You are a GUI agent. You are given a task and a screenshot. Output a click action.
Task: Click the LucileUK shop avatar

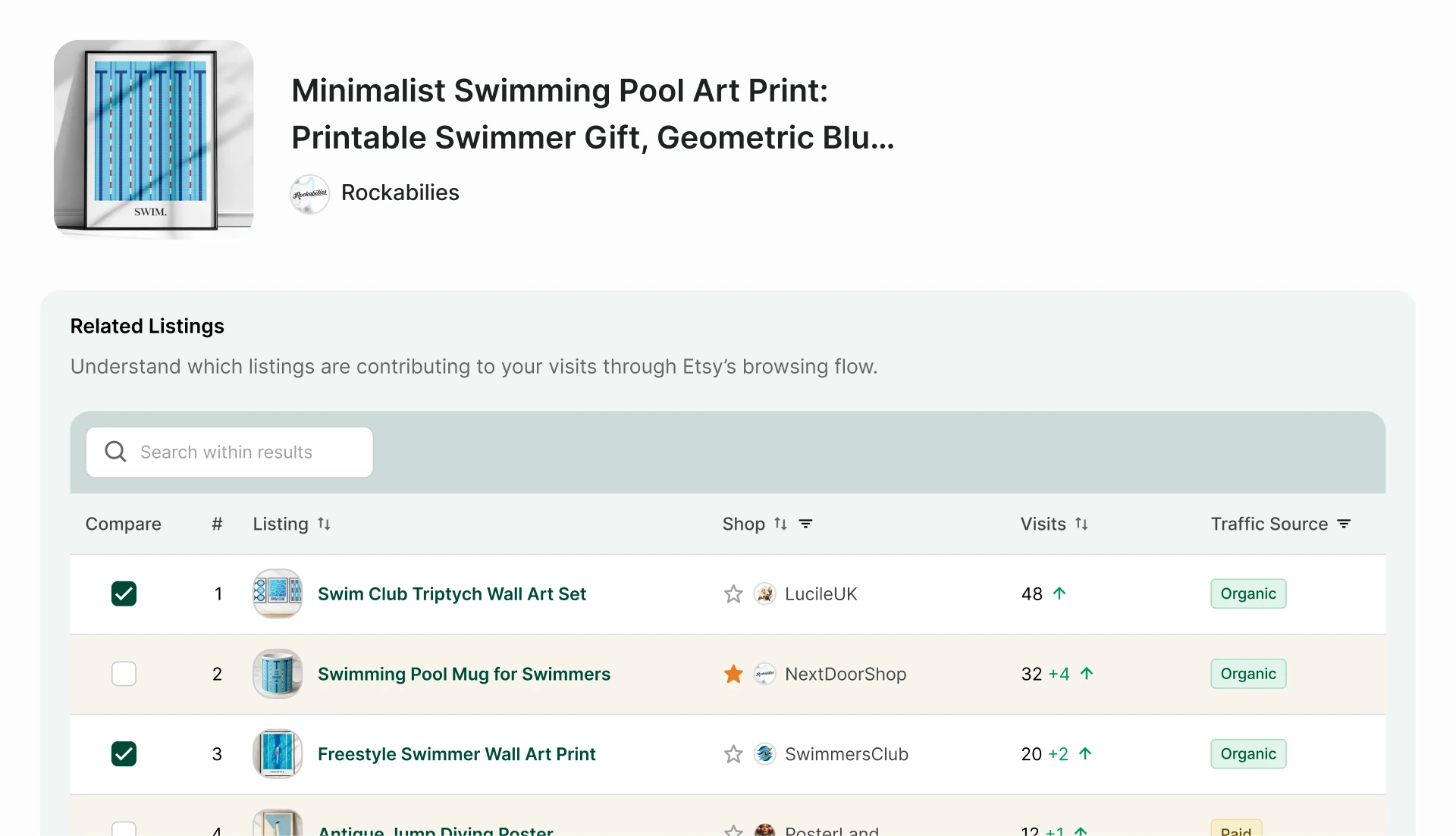tap(764, 593)
